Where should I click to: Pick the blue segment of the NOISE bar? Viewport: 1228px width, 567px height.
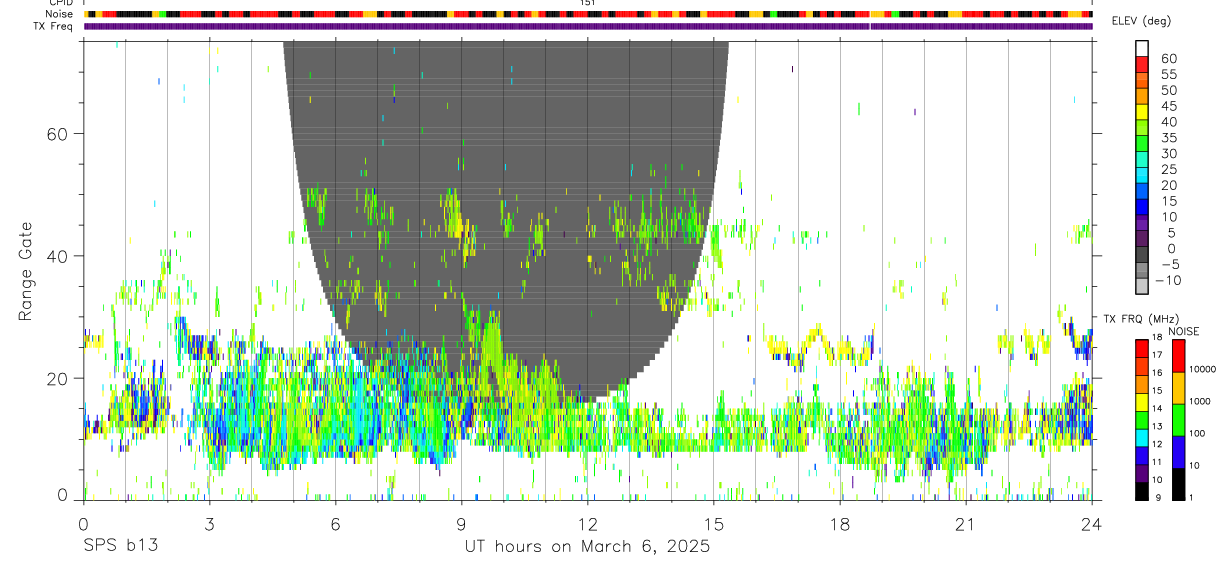click(1178, 452)
